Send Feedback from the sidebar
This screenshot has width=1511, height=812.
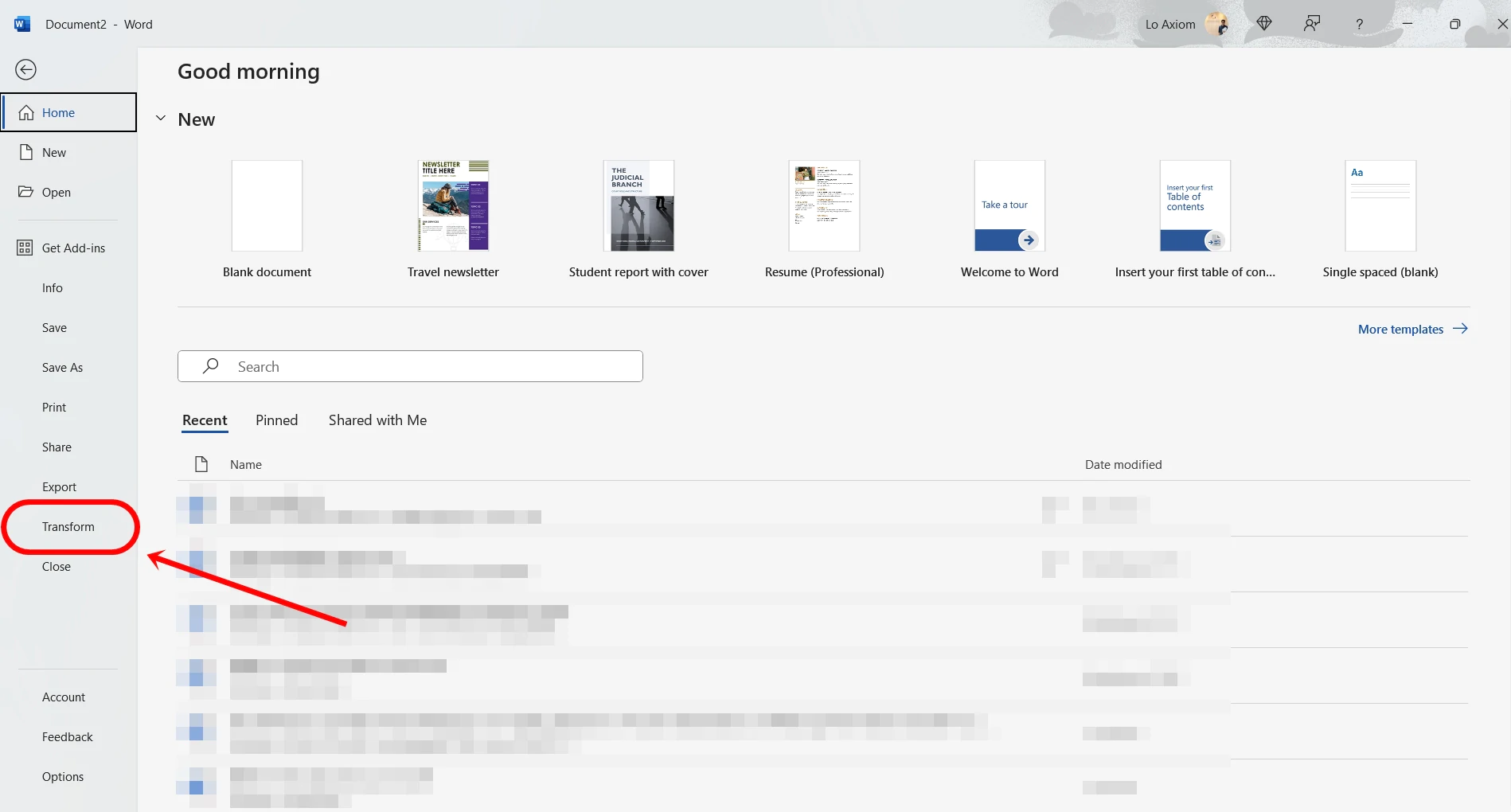[x=68, y=736]
